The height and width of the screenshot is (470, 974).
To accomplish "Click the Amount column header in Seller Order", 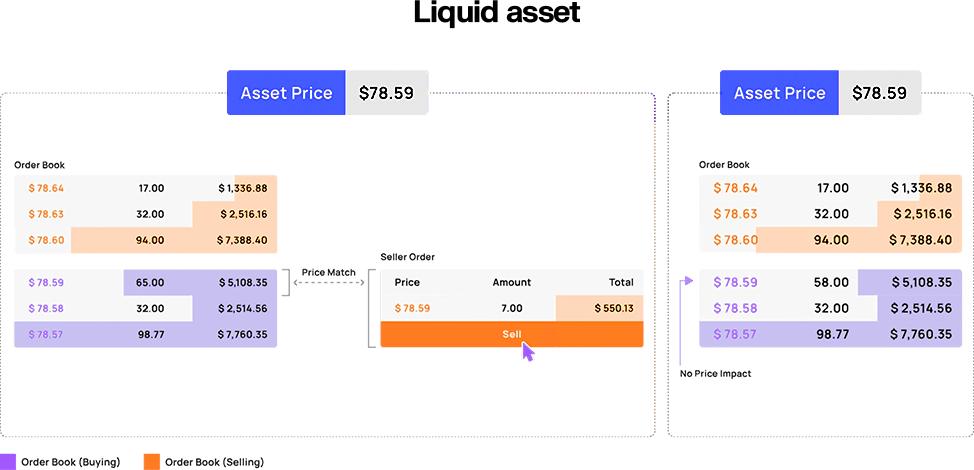I will (511, 282).
